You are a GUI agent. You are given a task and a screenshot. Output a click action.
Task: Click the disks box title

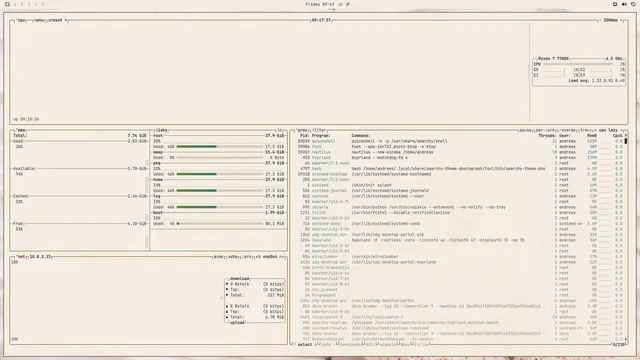click(x=161, y=130)
